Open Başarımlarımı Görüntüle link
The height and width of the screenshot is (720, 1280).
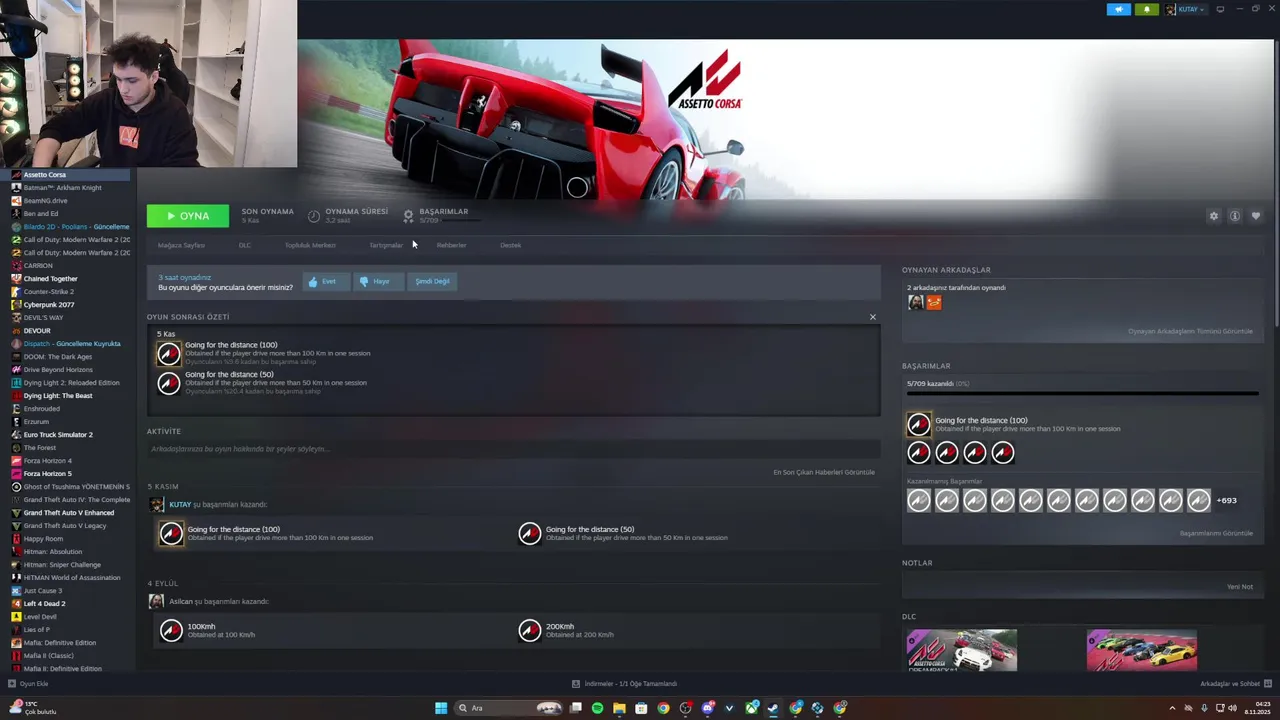pyautogui.click(x=1216, y=533)
